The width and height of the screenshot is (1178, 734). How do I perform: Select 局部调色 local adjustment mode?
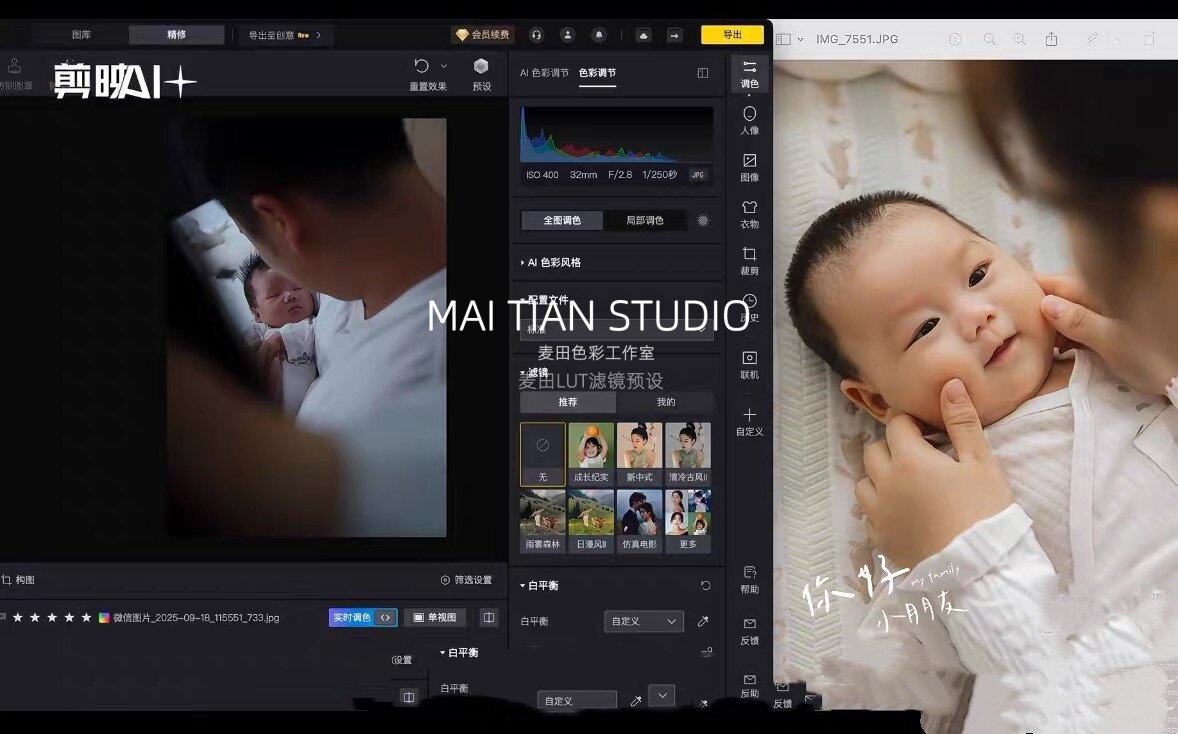(x=644, y=220)
